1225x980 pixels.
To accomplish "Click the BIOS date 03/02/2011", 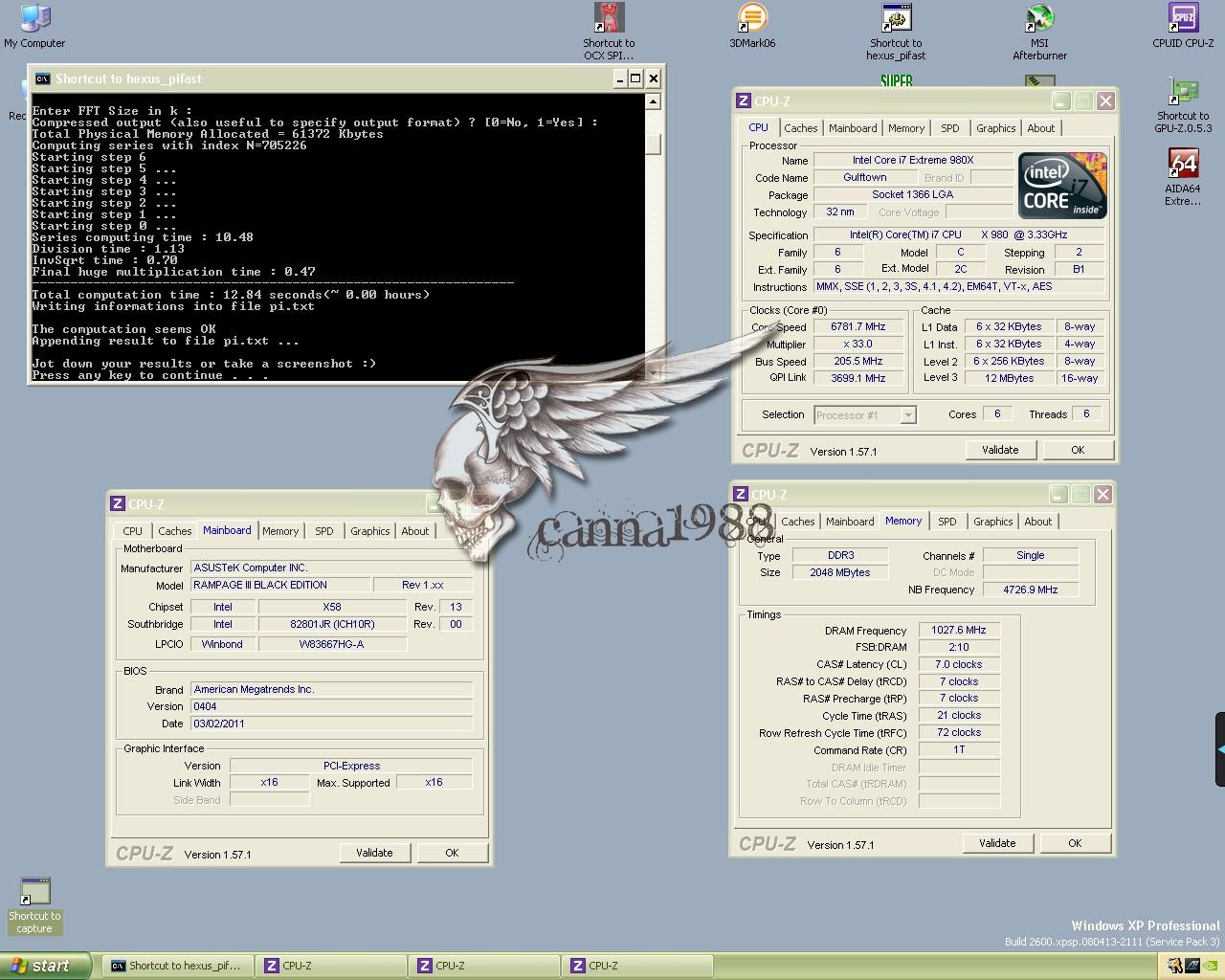I will click(331, 724).
